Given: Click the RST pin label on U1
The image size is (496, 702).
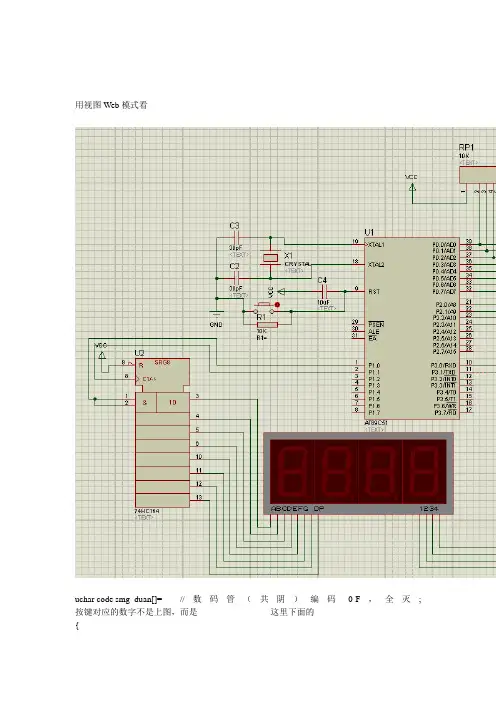Looking at the screenshot, I should [x=374, y=291].
